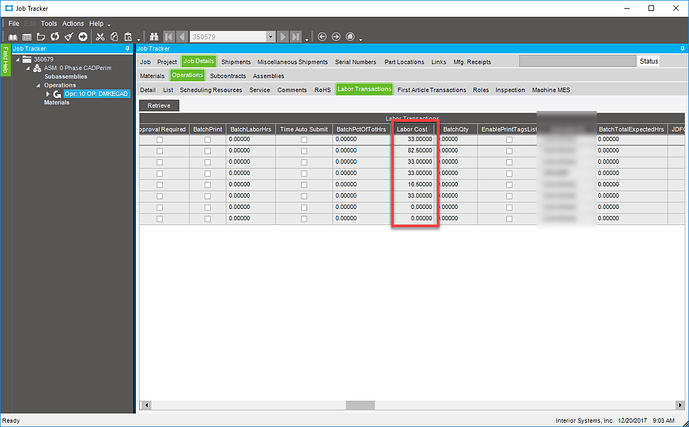Screen dimensions: 689x427
Task: Click the grid view toolbar icon
Action: [27, 37]
